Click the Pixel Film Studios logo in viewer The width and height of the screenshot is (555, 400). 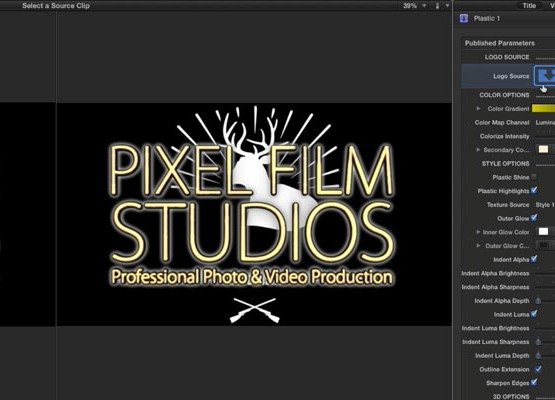click(x=252, y=215)
